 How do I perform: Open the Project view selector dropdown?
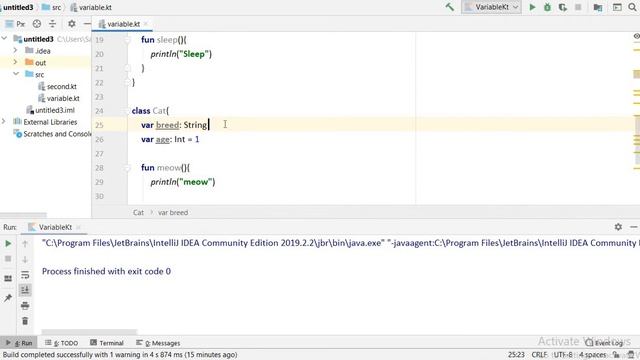(x=15, y=24)
